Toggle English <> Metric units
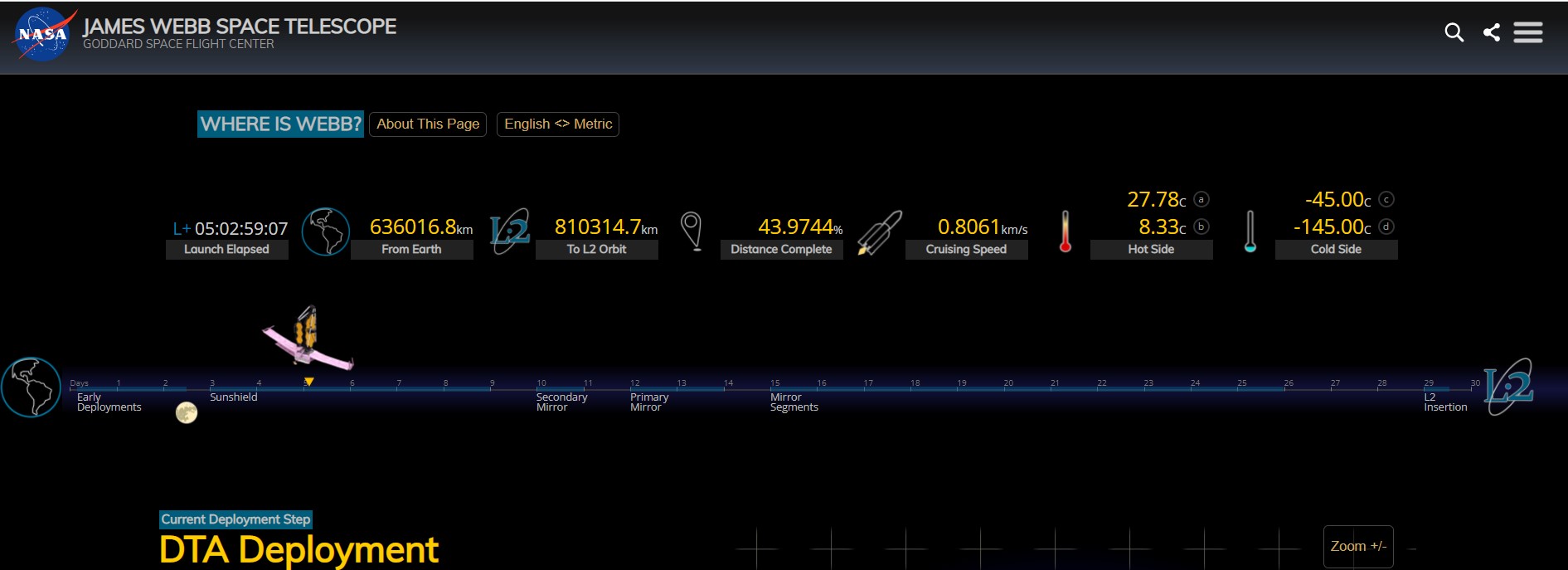 558,124
